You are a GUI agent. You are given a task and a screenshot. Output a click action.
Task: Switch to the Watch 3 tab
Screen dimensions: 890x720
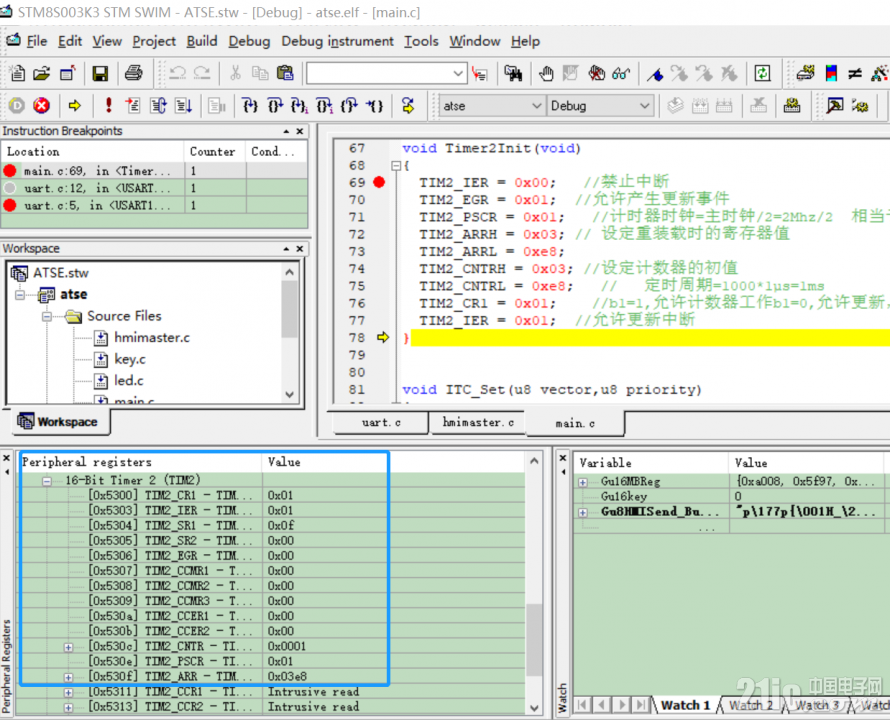pyautogui.click(x=817, y=705)
